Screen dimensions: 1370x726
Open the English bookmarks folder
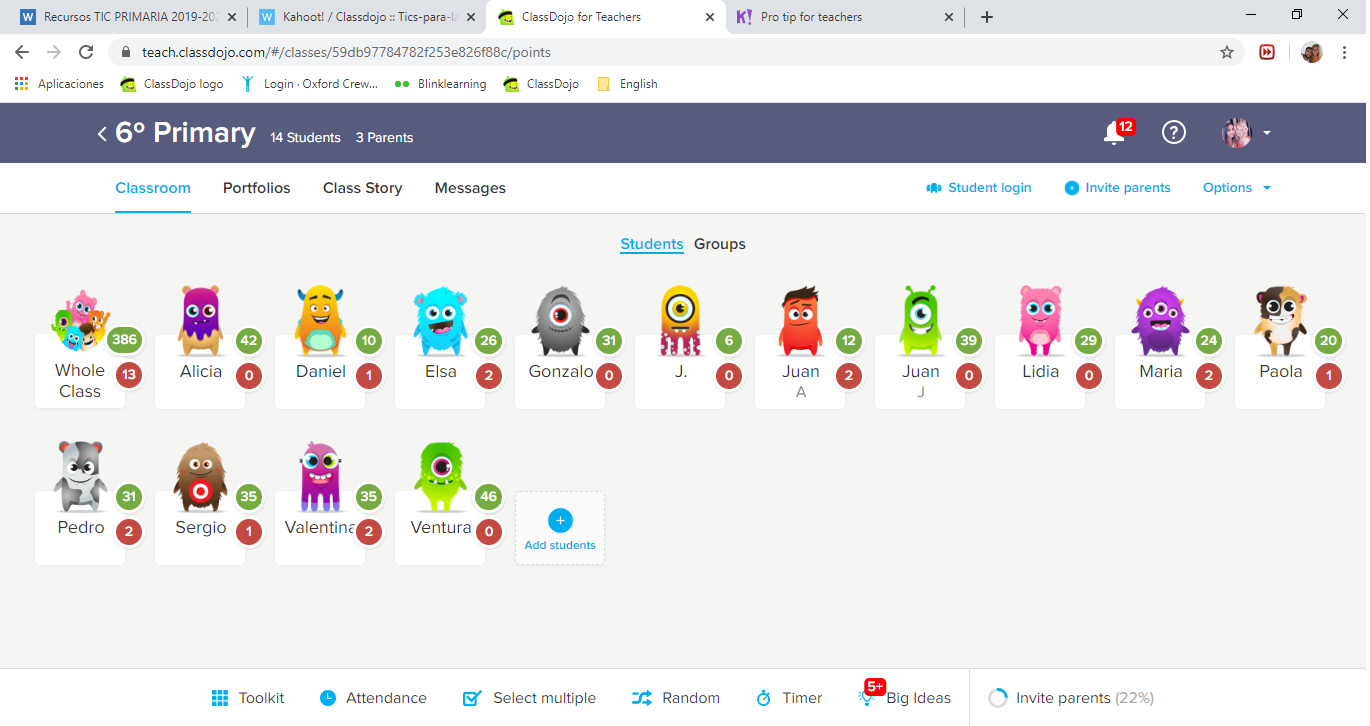[x=627, y=84]
